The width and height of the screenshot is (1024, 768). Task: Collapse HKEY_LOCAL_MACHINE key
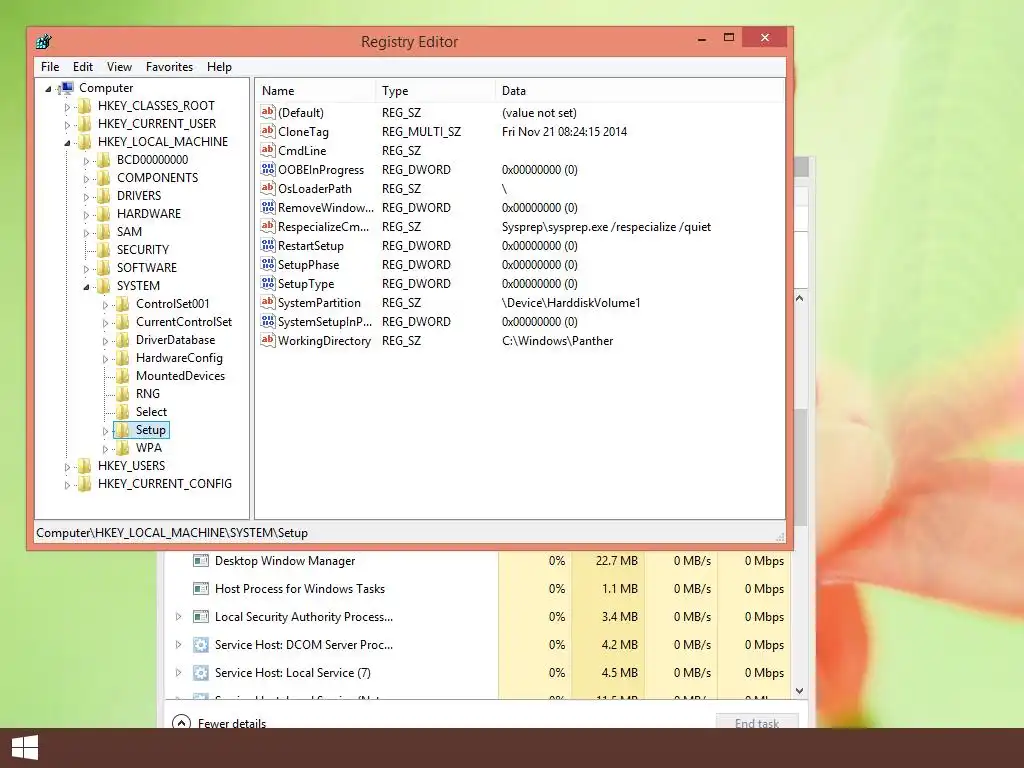67,143
